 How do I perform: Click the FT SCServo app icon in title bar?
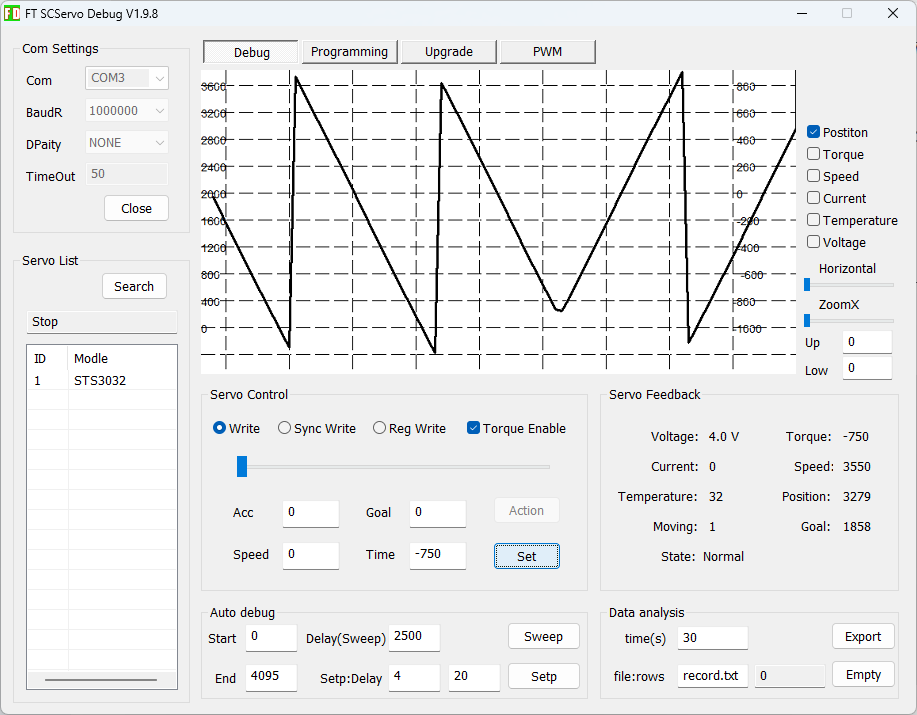(12, 13)
